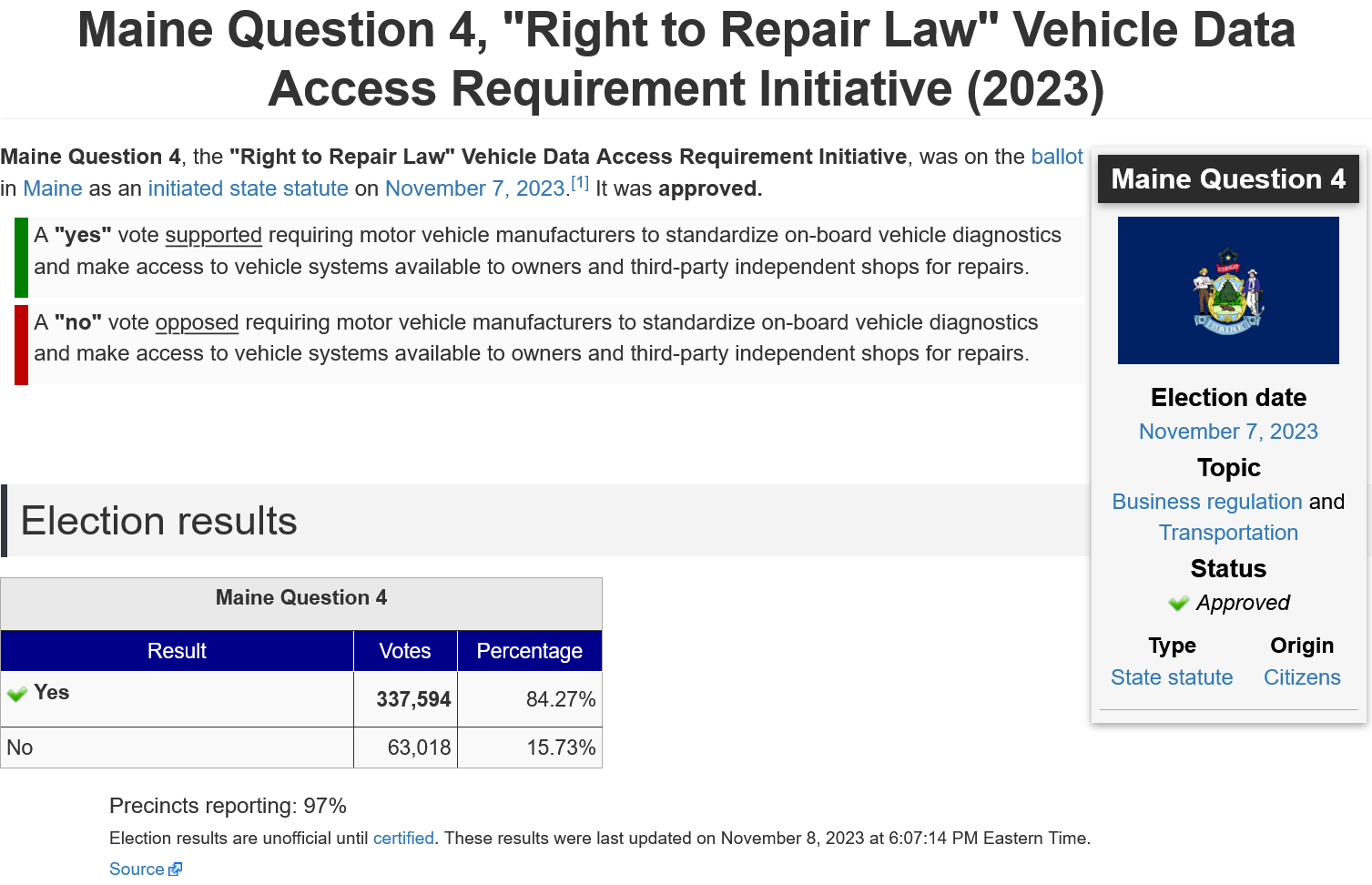Open the 'Transportation' topic link
Viewport: 1372px width, 885px height.
click(x=1228, y=533)
